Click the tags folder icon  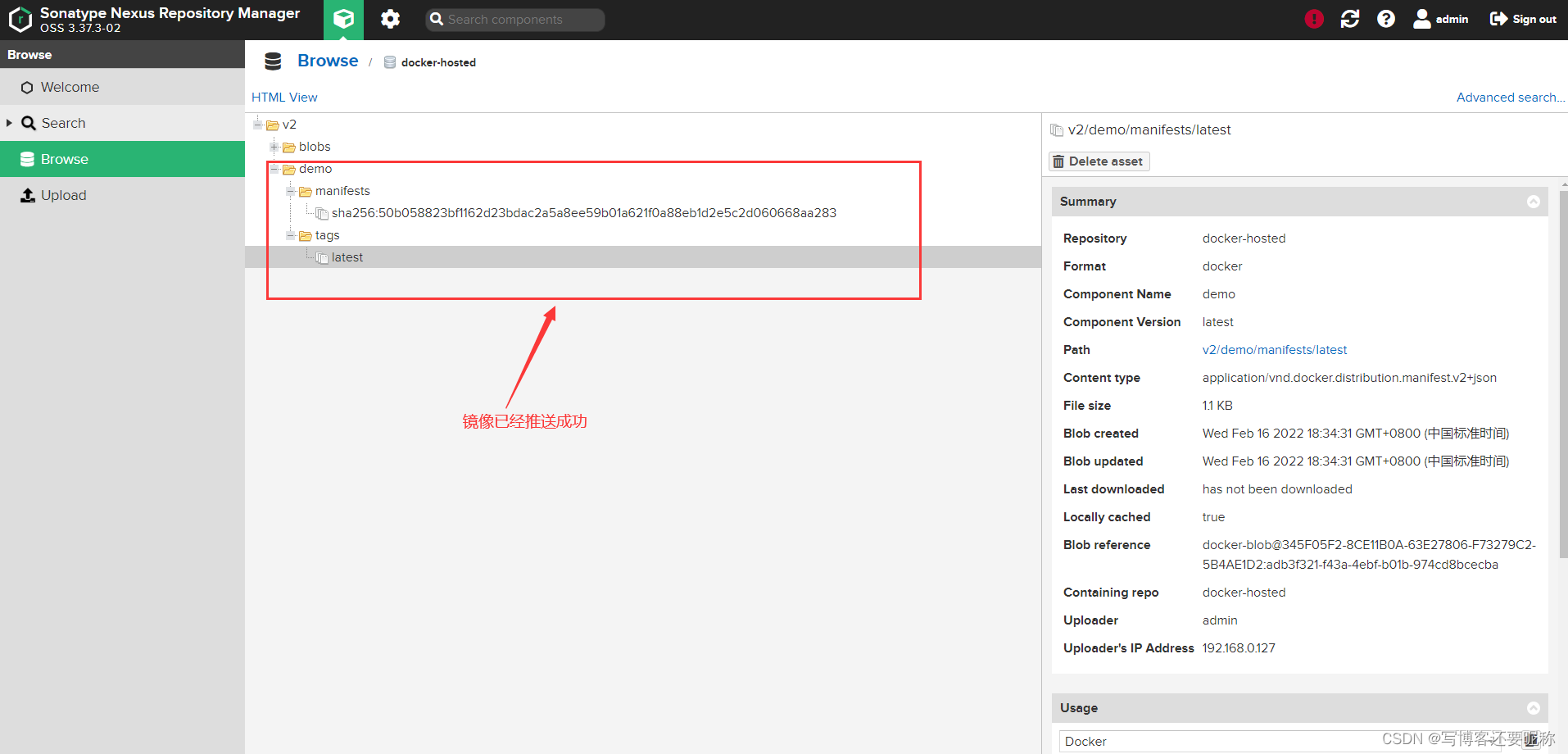click(x=306, y=235)
